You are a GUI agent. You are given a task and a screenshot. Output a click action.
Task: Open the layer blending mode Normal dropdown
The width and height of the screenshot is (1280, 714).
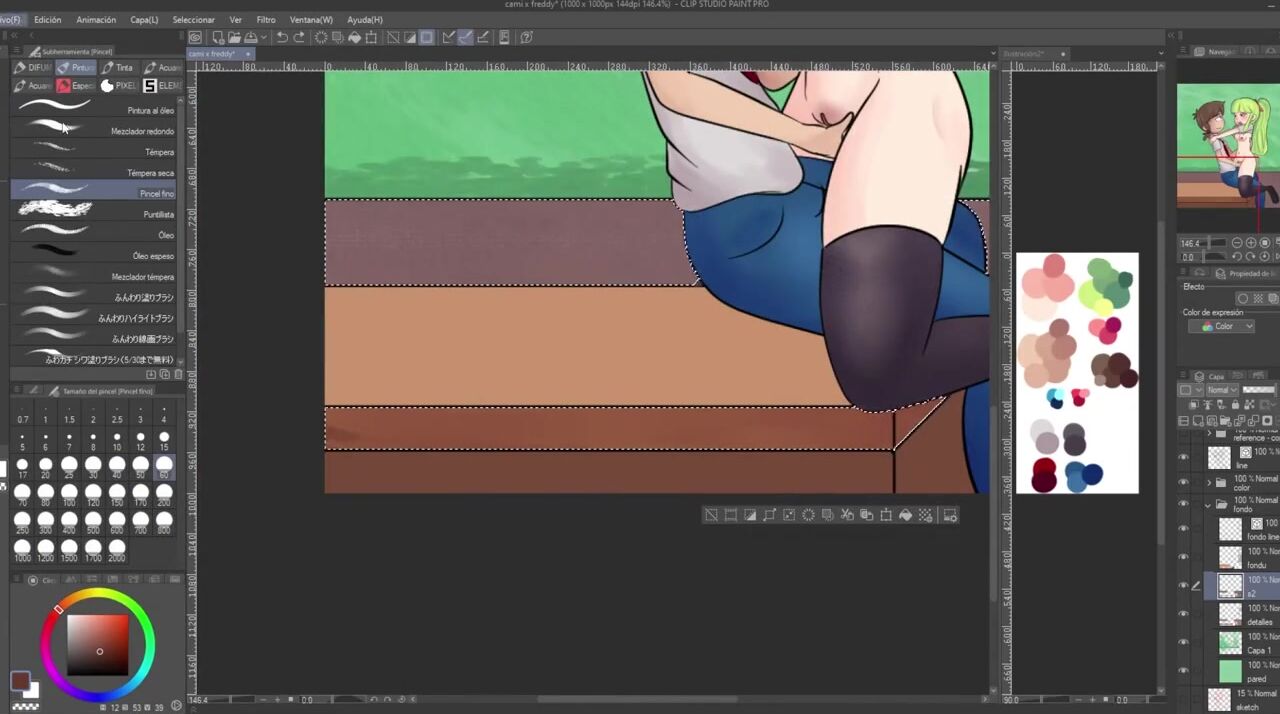pos(1221,390)
